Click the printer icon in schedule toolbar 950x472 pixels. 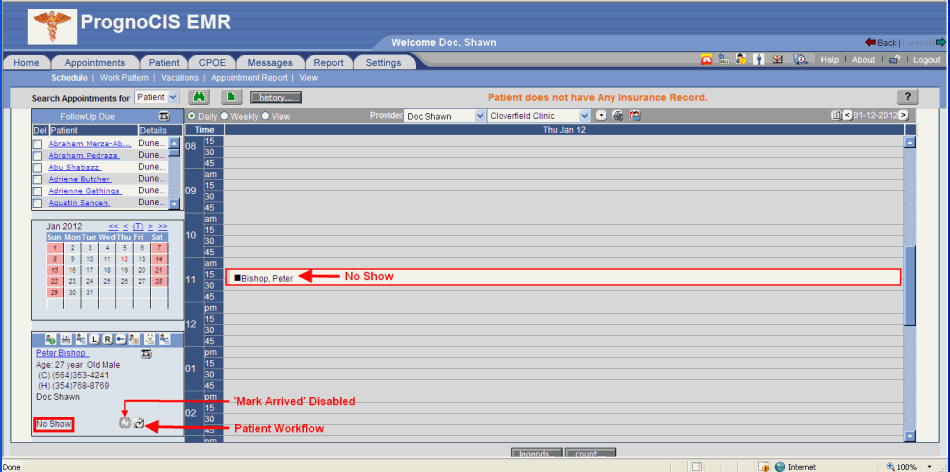(617, 116)
